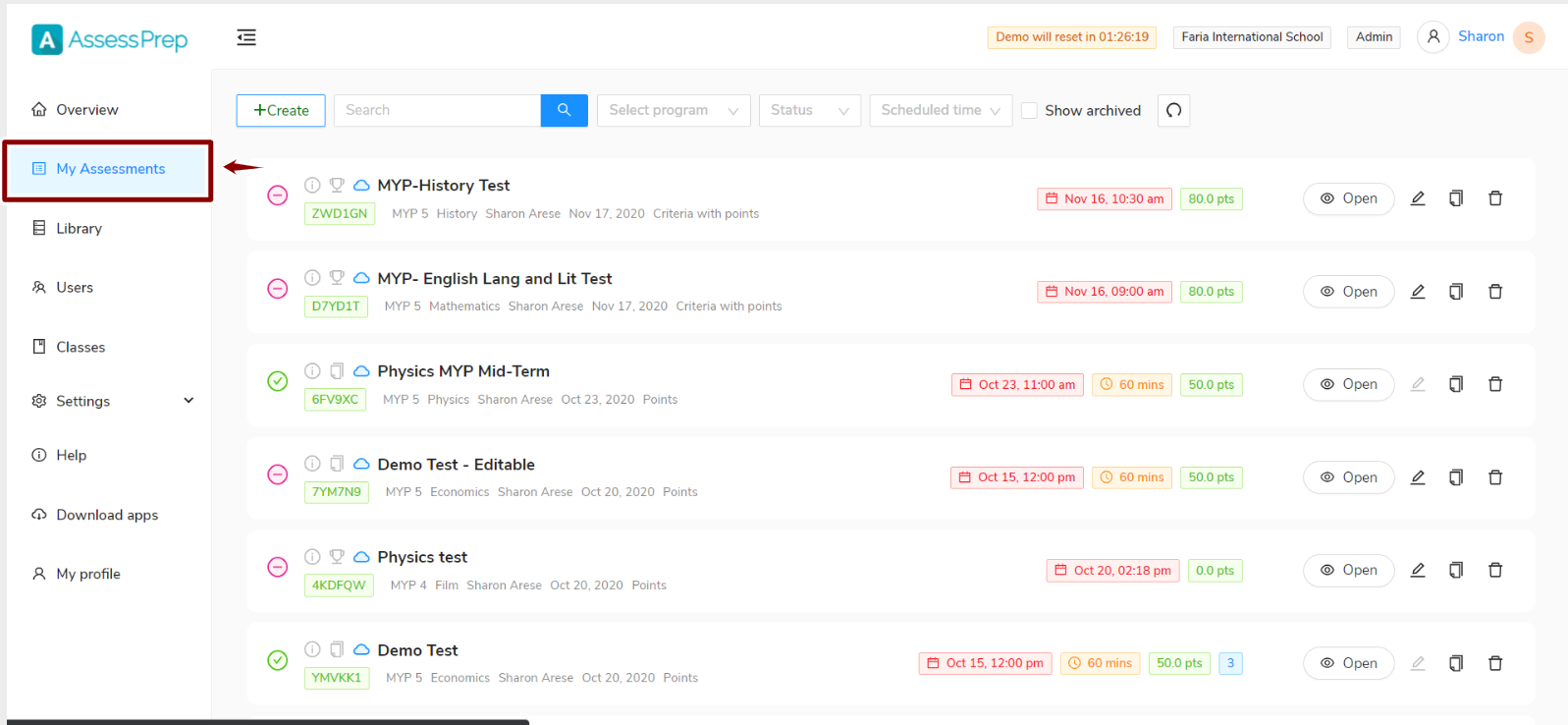This screenshot has width=1568, height=725.
Task: Delete the MYP- English Lang and Lit Test
Action: 1495,292
